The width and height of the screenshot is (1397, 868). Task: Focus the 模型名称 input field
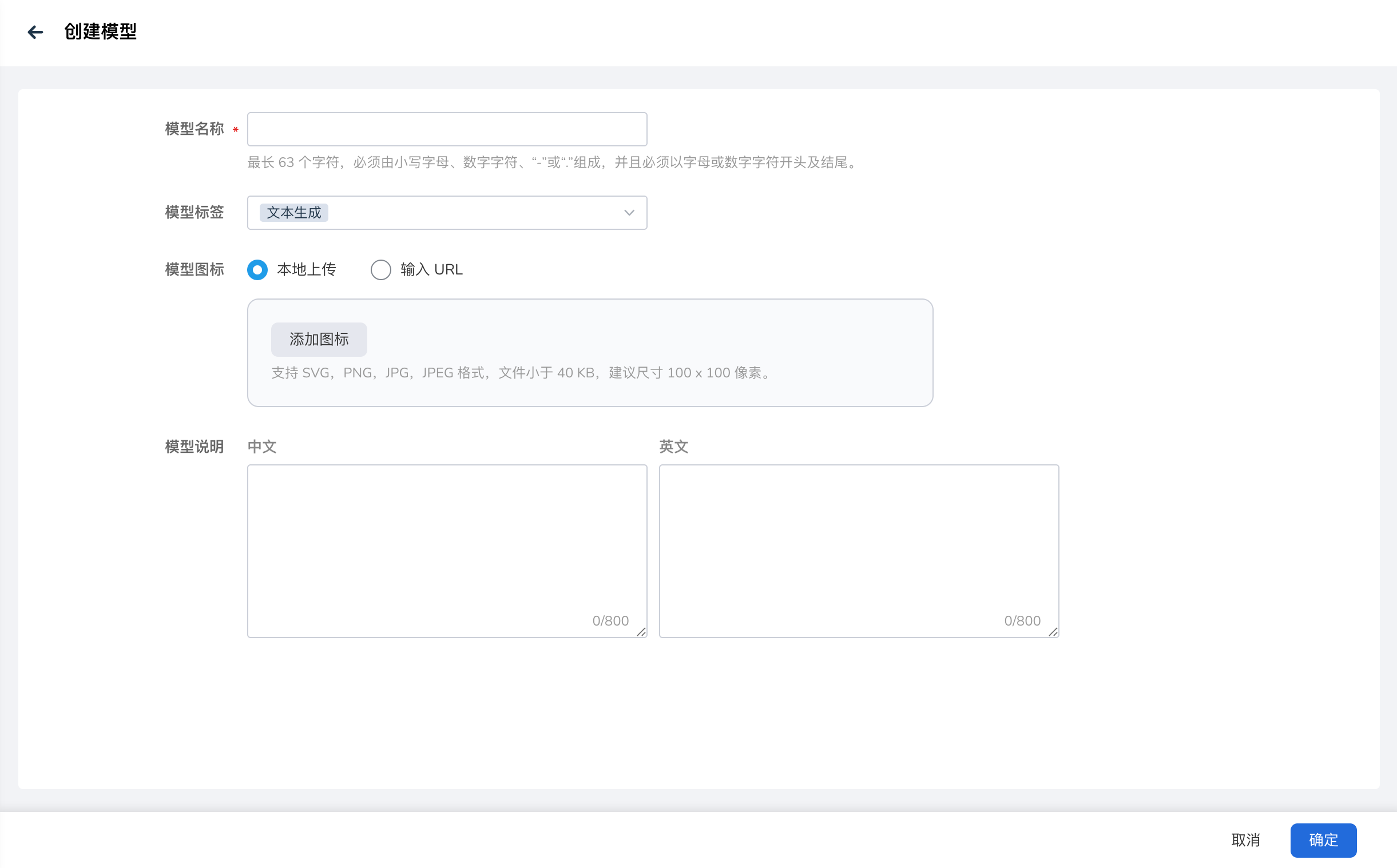click(447, 129)
